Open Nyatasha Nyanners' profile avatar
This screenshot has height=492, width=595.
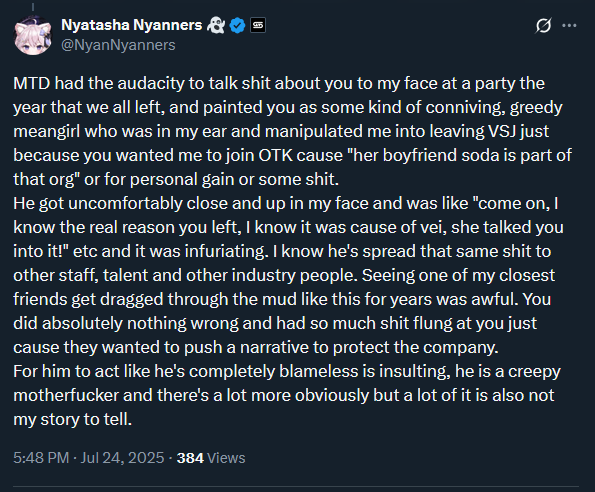click(x=33, y=36)
